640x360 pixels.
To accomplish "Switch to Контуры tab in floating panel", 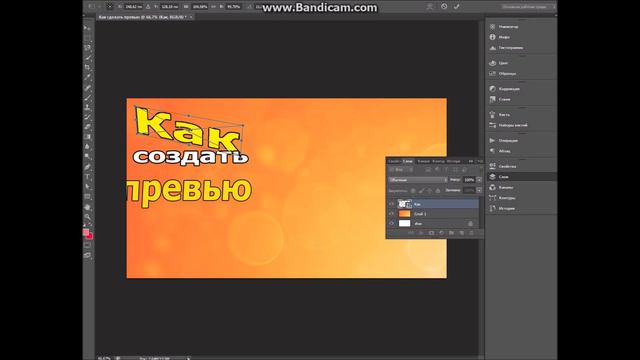I will click(438, 161).
